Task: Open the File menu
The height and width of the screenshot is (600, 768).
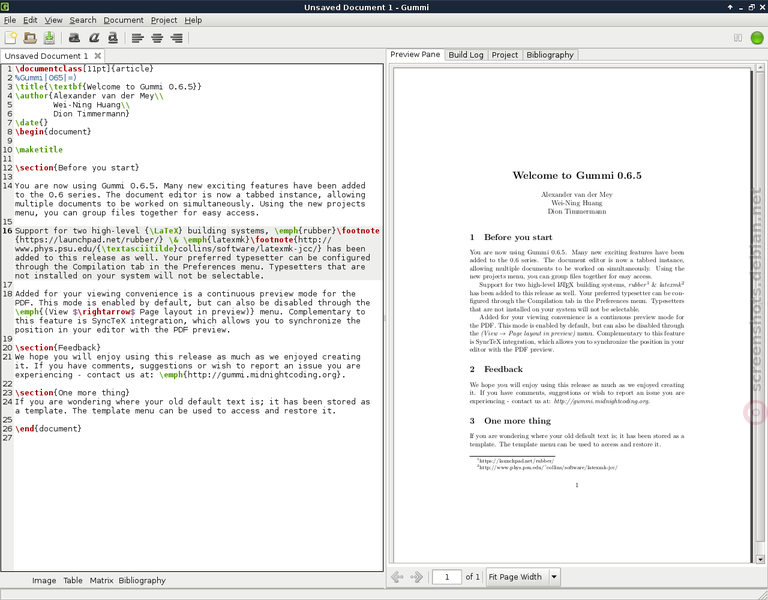Action: (10, 20)
